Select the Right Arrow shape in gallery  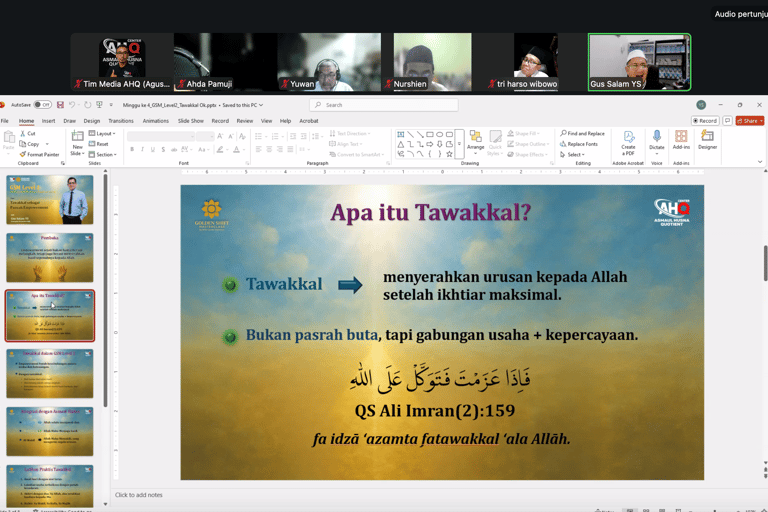click(430, 144)
